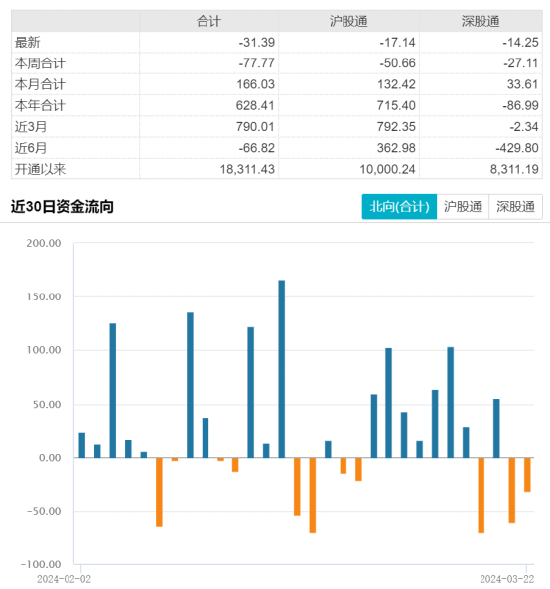Click the 近30日资金流向 heading
Image resolution: width=550 pixels, height=589 pixels.
click(x=62, y=207)
